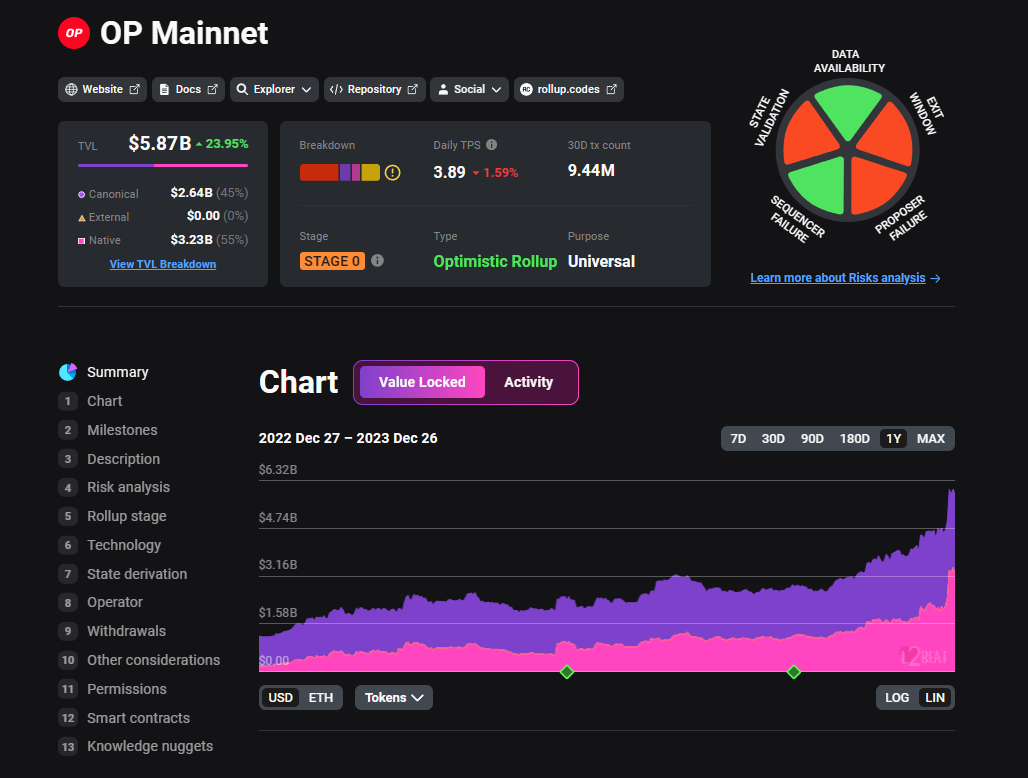Click the arrow after Risks analysis link

click(x=936, y=279)
